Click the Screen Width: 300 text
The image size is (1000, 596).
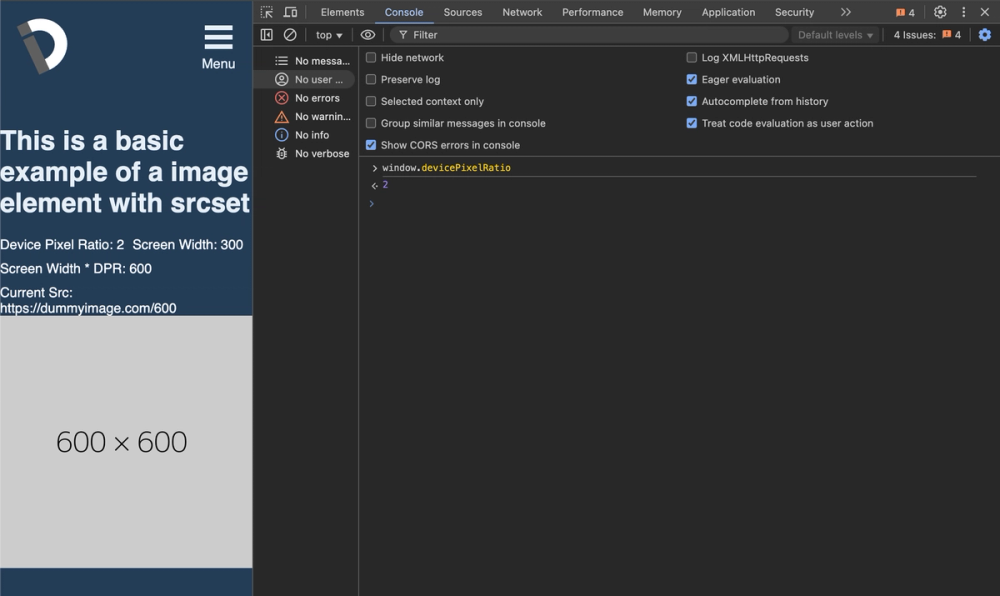point(188,245)
